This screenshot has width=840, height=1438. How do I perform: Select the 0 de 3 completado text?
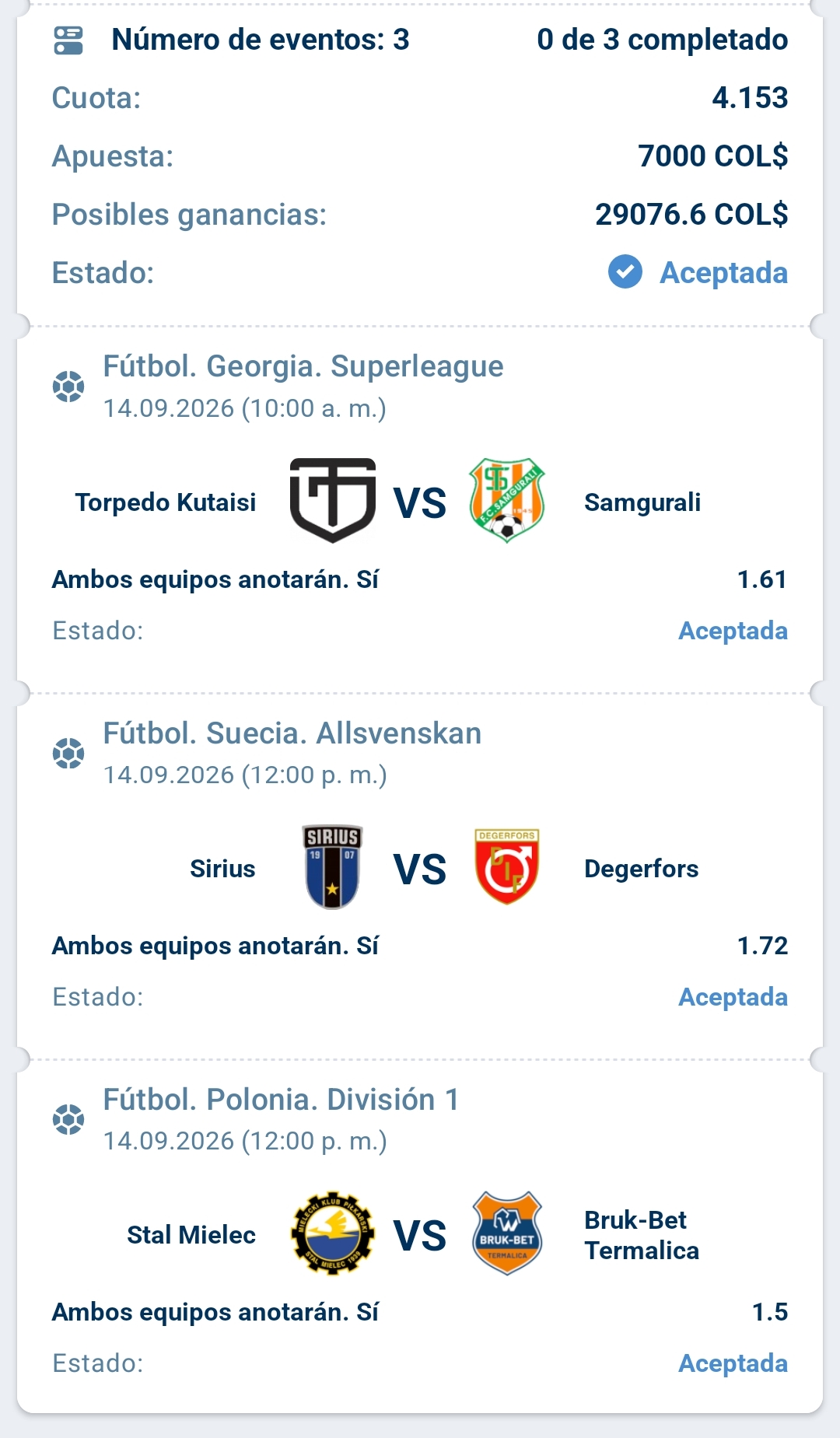663,40
